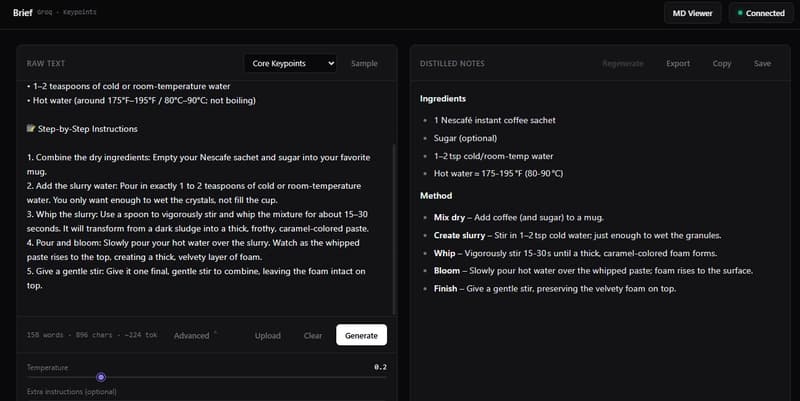Click the 'Mix dry' method step
The width and height of the screenshot is (800, 401).
518,217
